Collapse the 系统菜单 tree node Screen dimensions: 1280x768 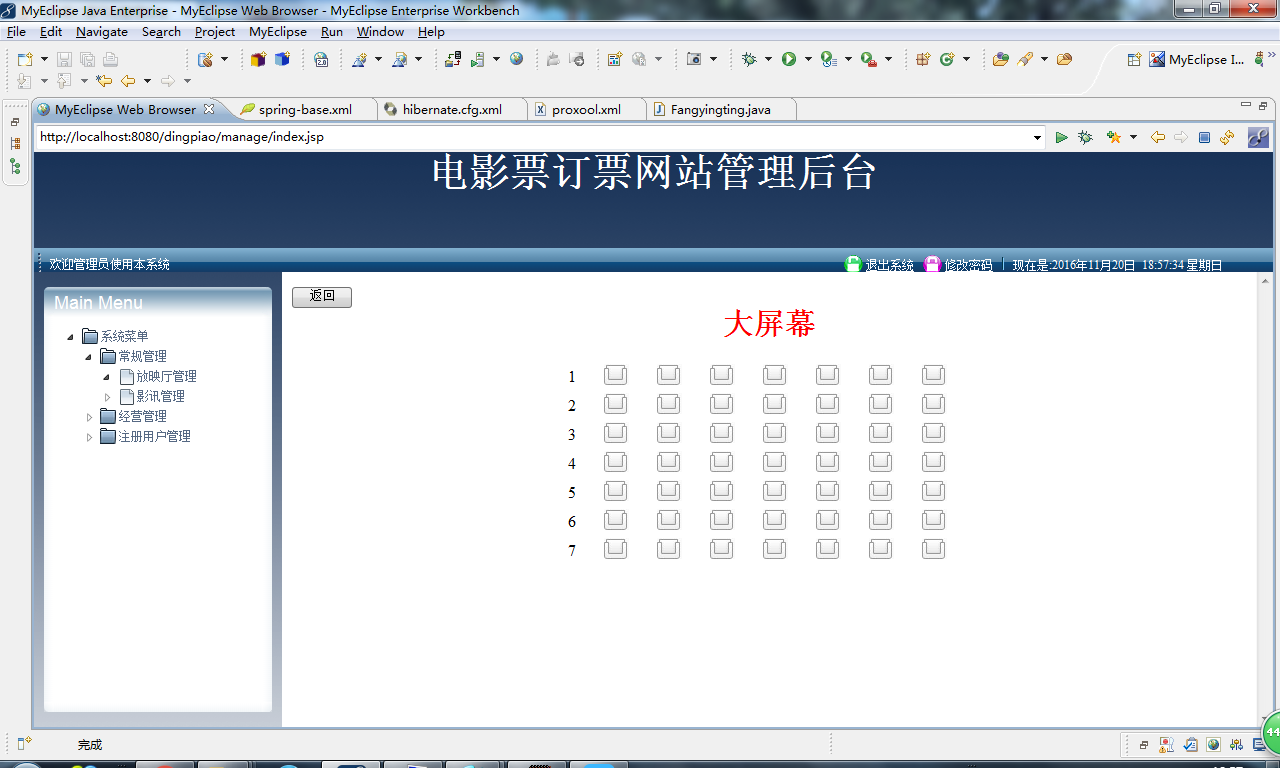point(70,337)
